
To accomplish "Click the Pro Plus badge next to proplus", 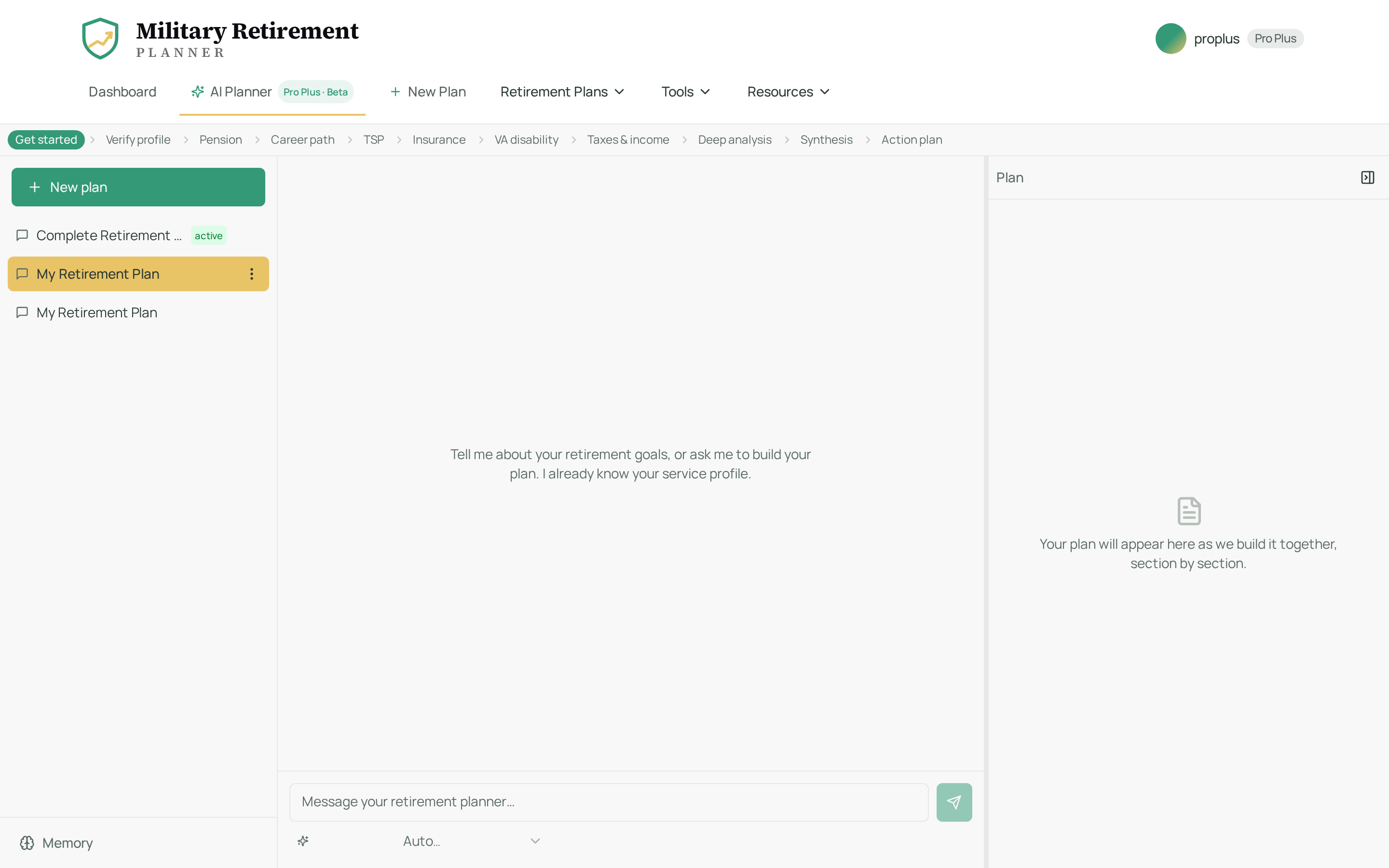I will (x=1275, y=39).
